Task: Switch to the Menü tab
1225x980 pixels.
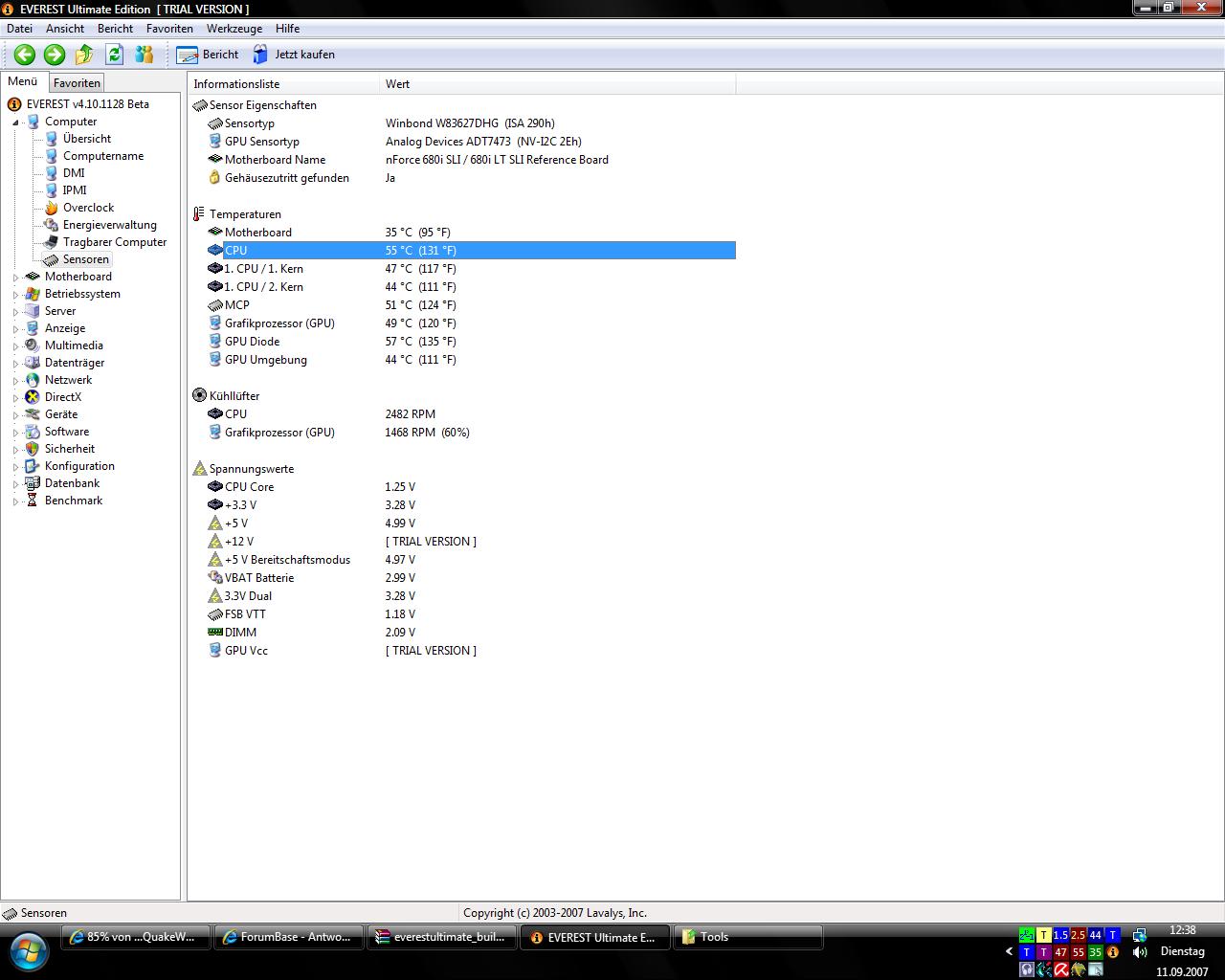Action: pyautogui.click(x=23, y=82)
